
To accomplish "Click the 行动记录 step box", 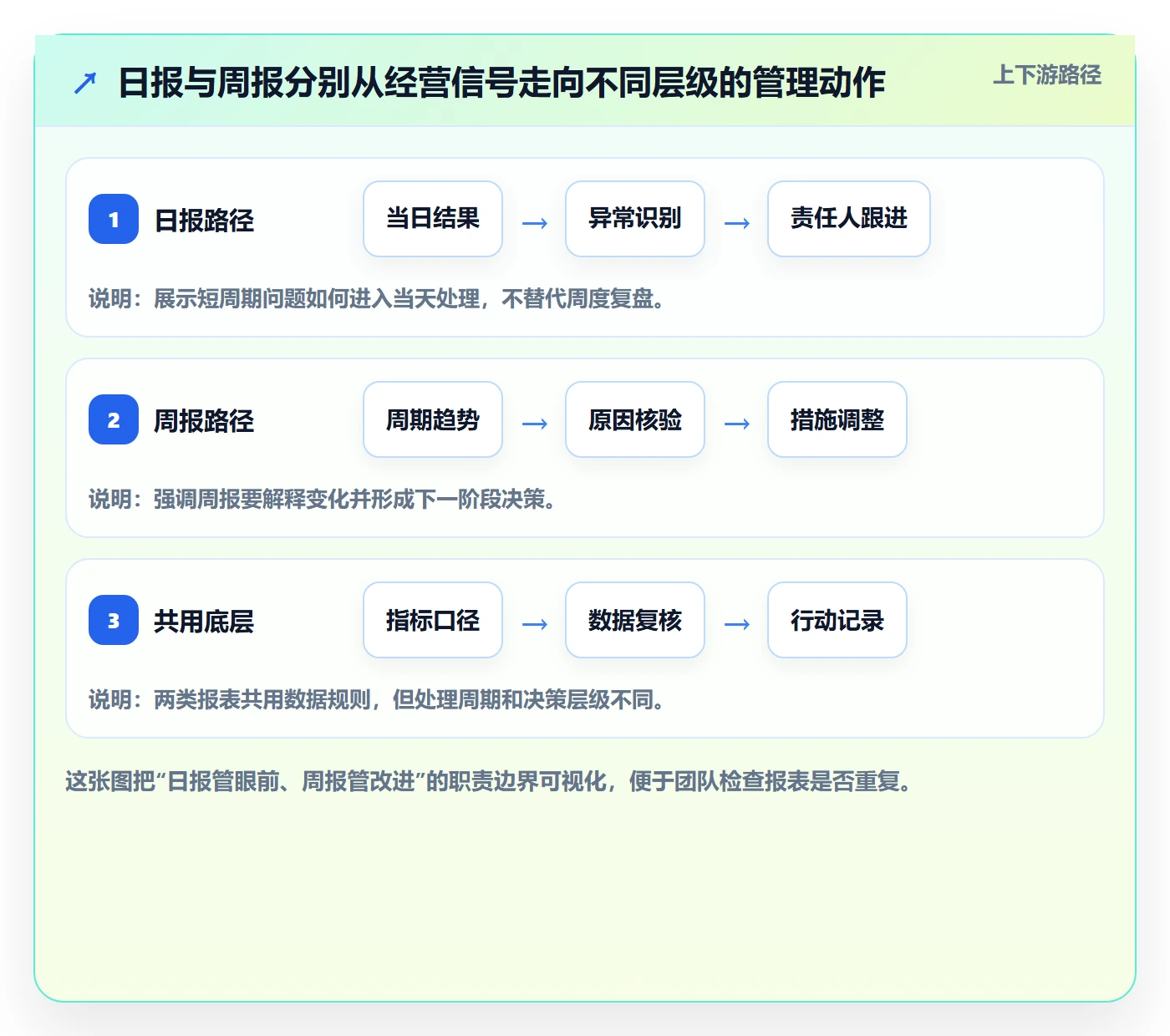I will click(837, 620).
